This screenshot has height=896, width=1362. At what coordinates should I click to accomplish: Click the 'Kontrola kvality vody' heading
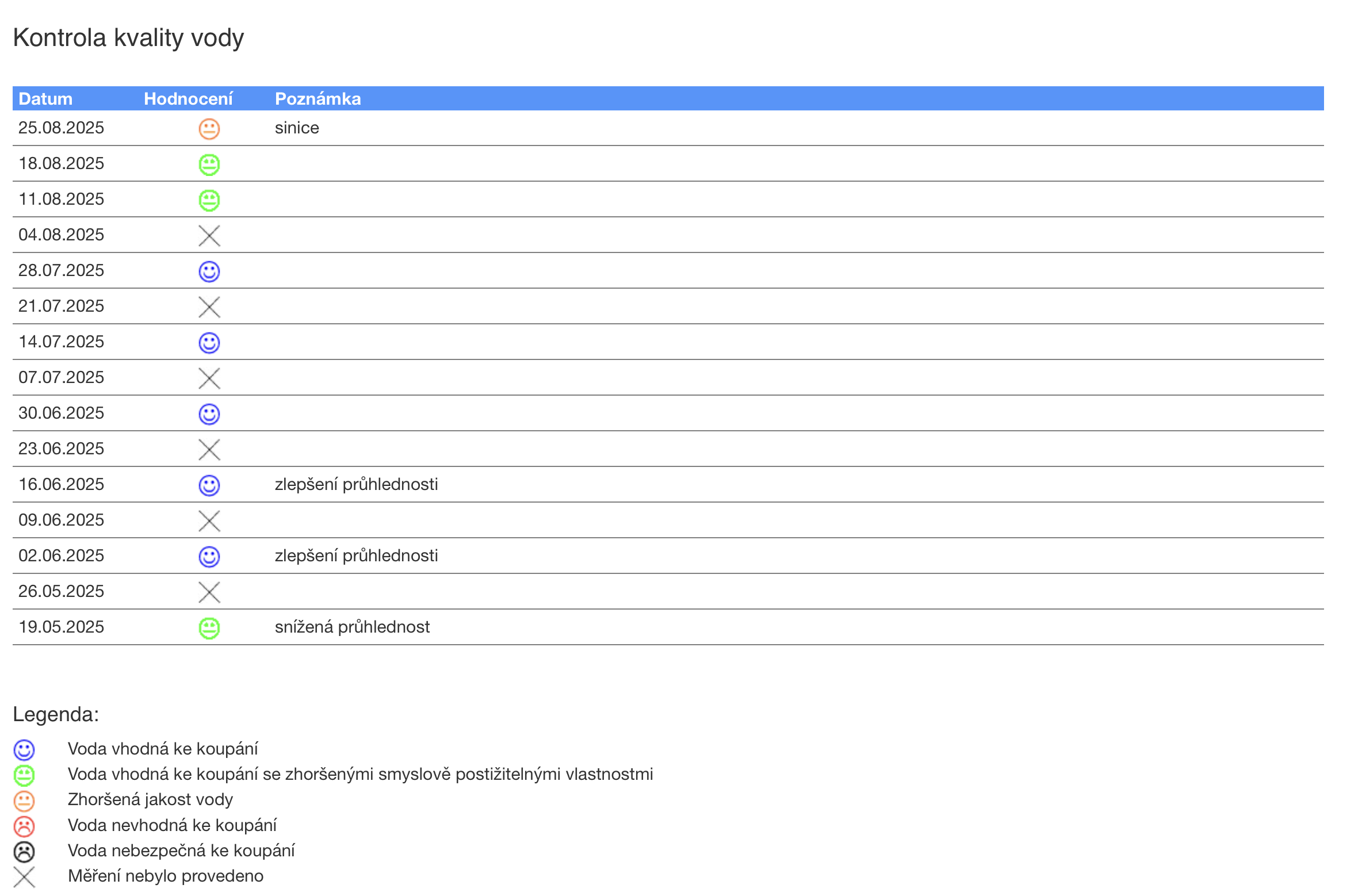pos(128,38)
